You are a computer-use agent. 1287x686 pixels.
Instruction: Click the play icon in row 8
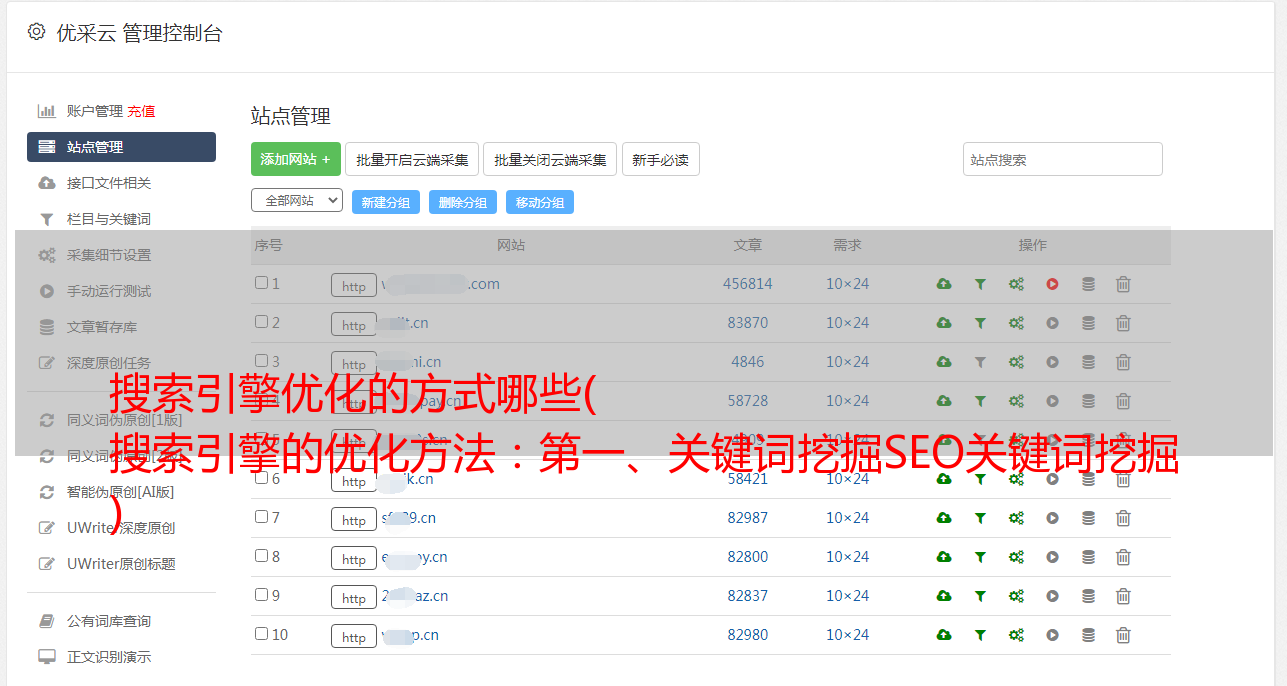coord(1052,557)
